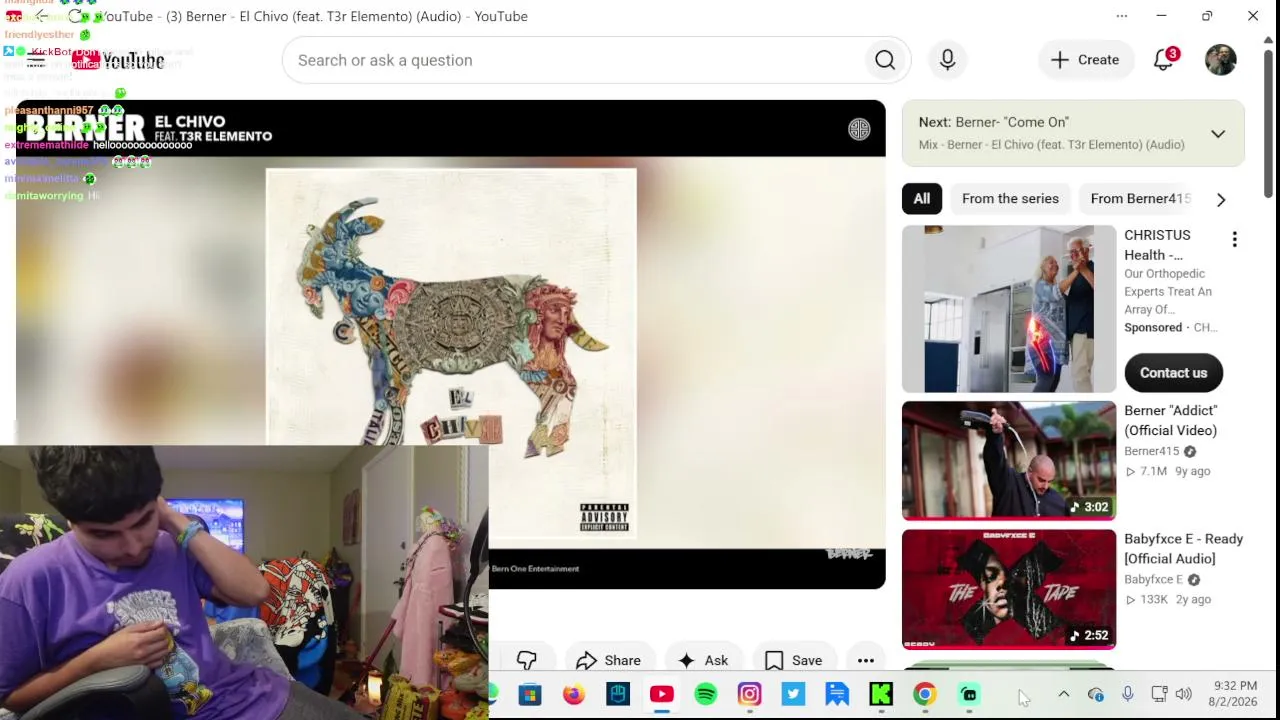Viewport: 1280px width, 720px height.
Task: Open Twitter from the taskbar
Action: (x=793, y=694)
